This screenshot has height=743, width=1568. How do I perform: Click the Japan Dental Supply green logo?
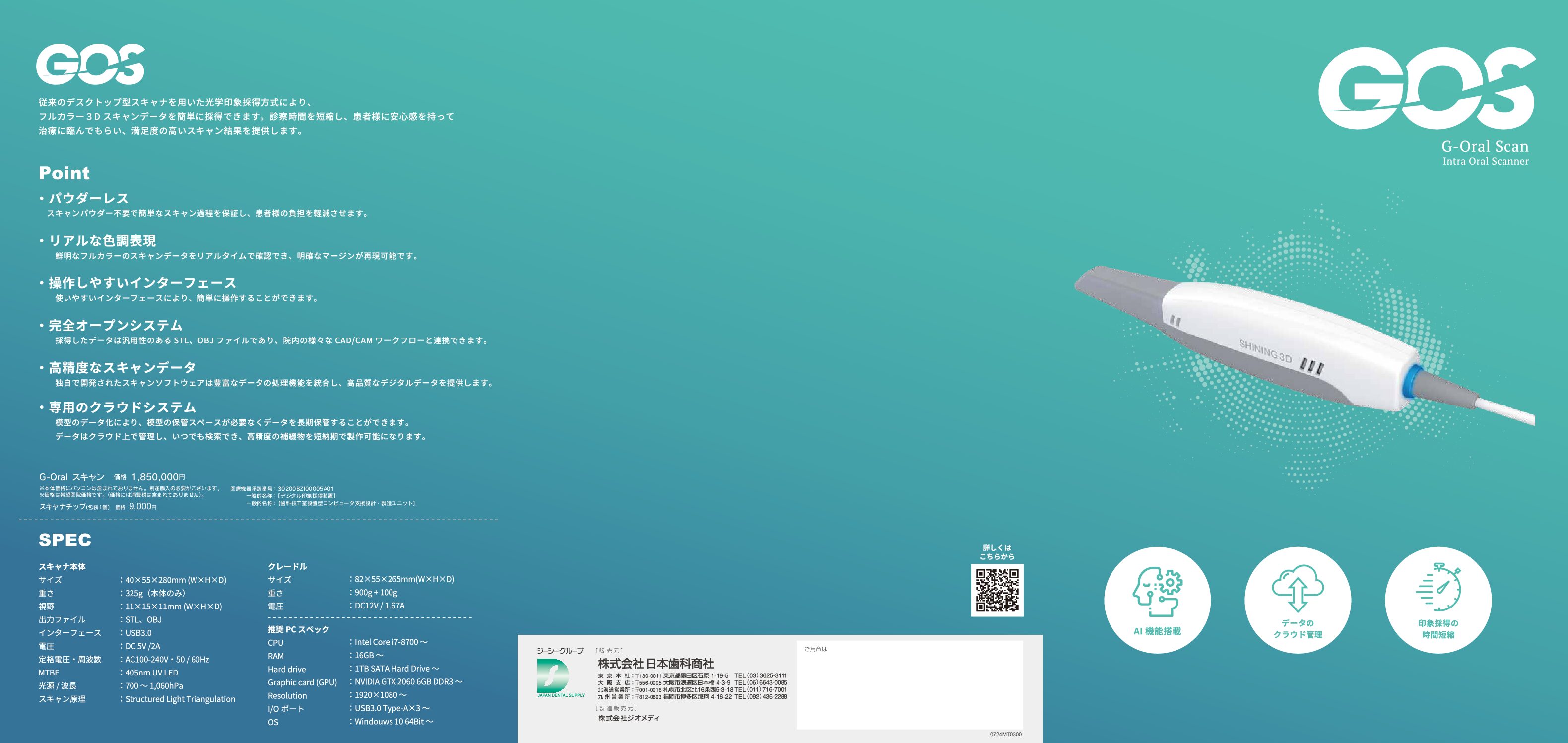point(560,678)
